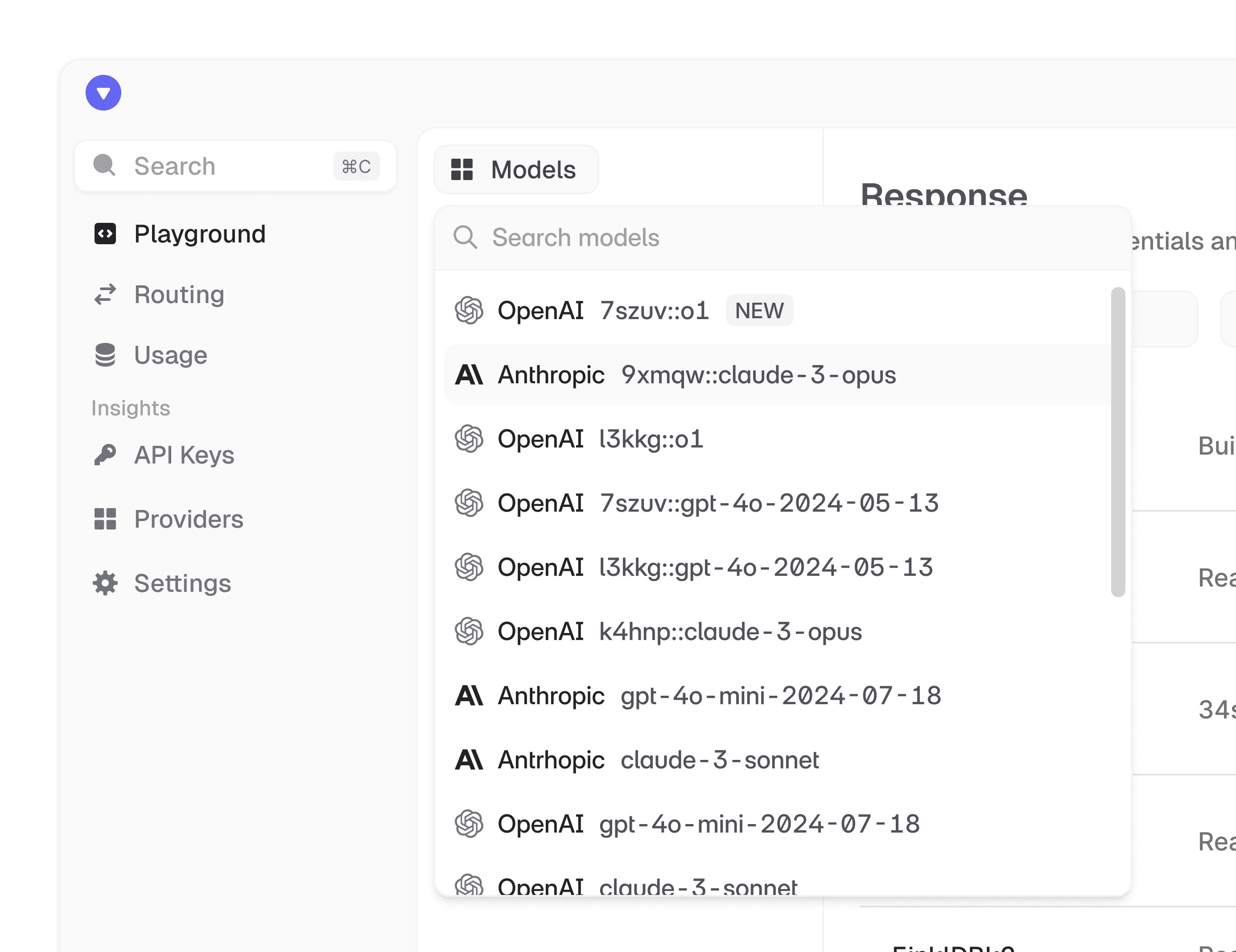Go to Usage section
This screenshot has width=1236, height=952.
point(170,355)
